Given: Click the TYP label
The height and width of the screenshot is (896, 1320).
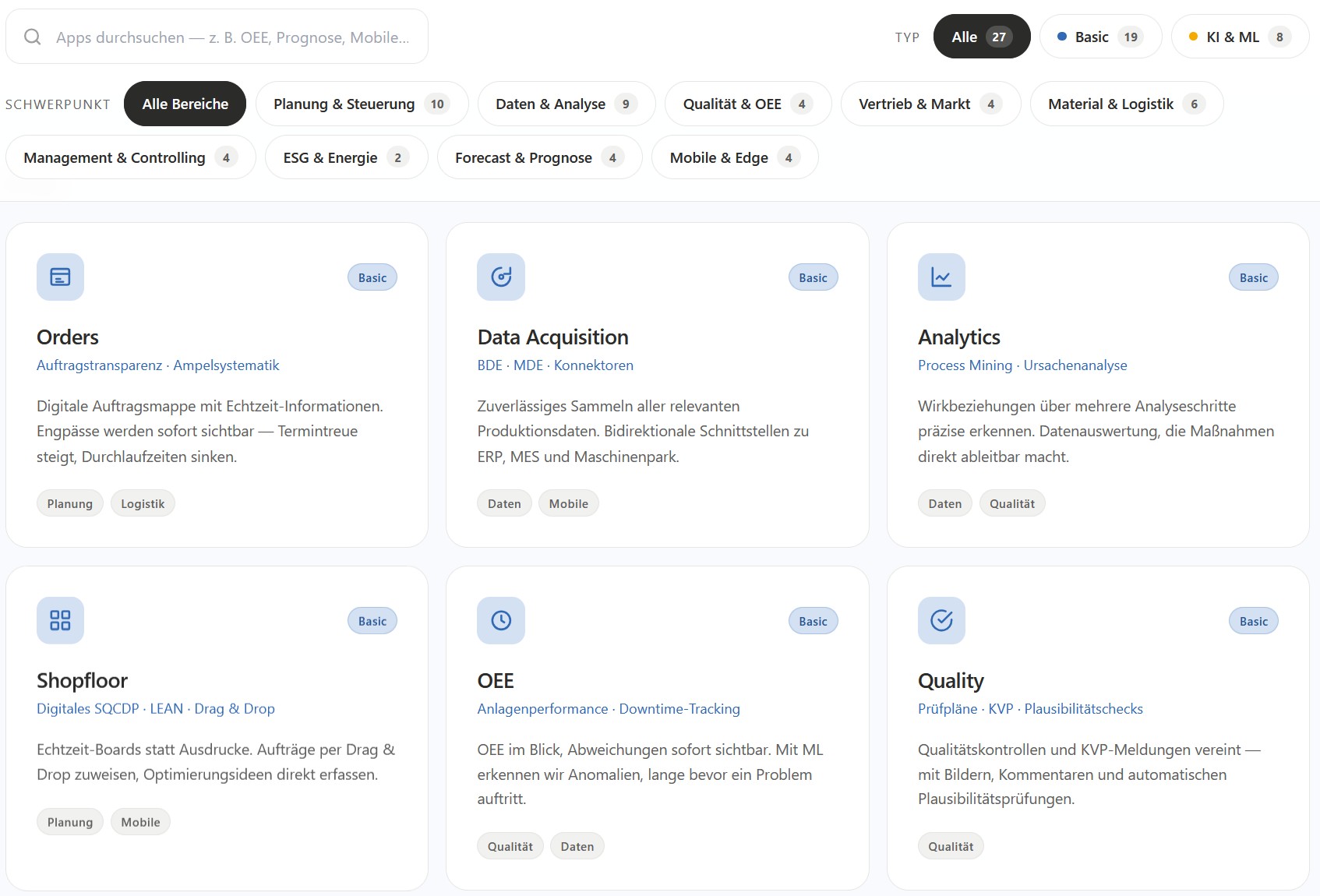Looking at the screenshot, I should click(x=907, y=37).
